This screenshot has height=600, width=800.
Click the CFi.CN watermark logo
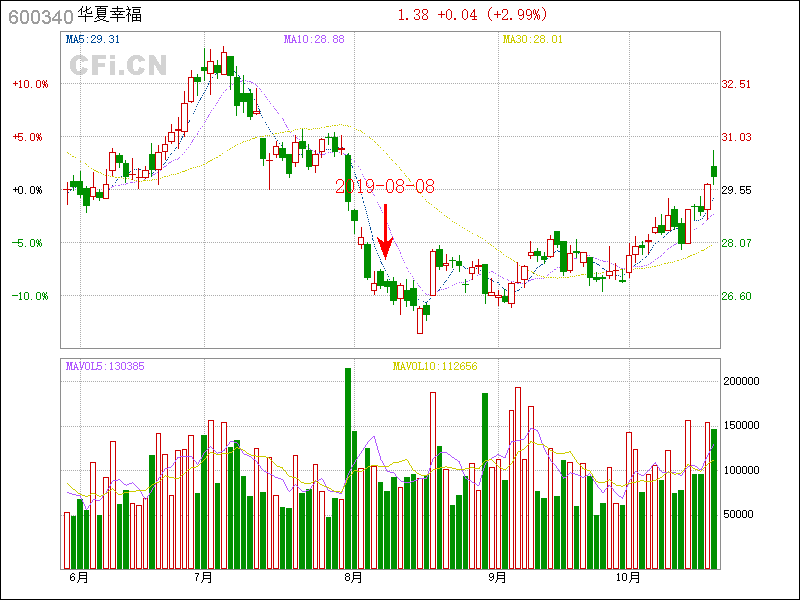[x=117, y=66]
